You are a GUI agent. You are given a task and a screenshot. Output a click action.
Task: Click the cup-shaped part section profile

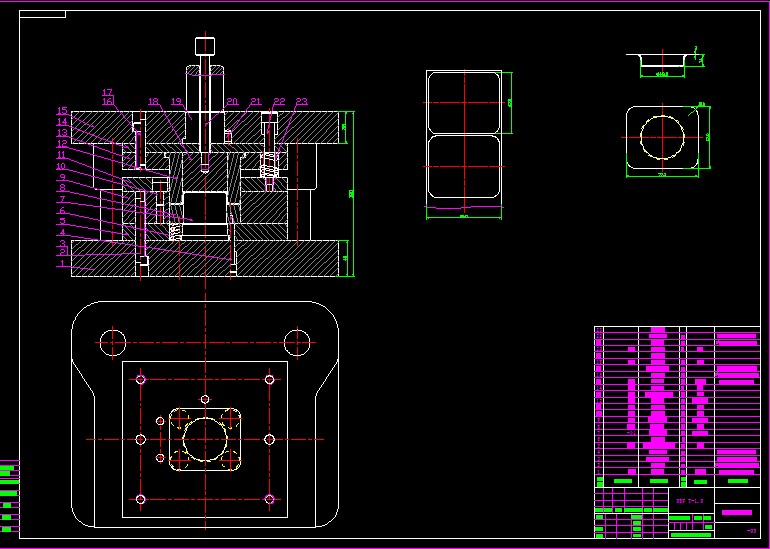[x=662, y=60]
